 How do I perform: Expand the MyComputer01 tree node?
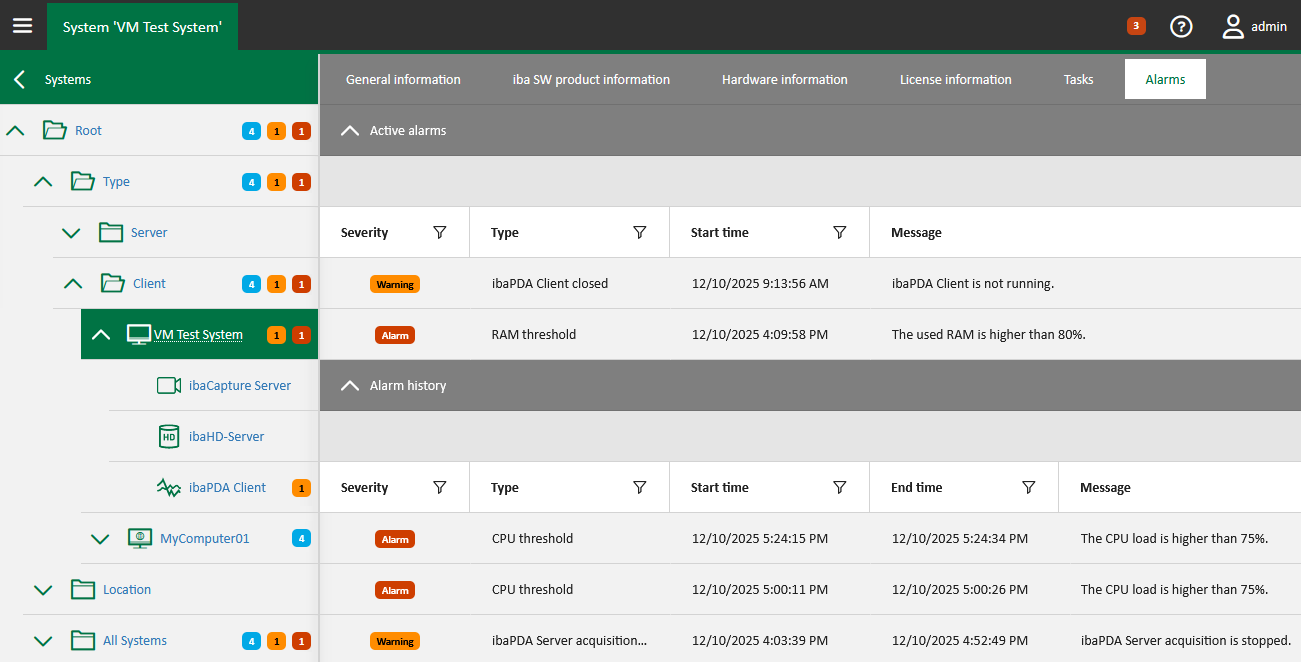[99, 539]
